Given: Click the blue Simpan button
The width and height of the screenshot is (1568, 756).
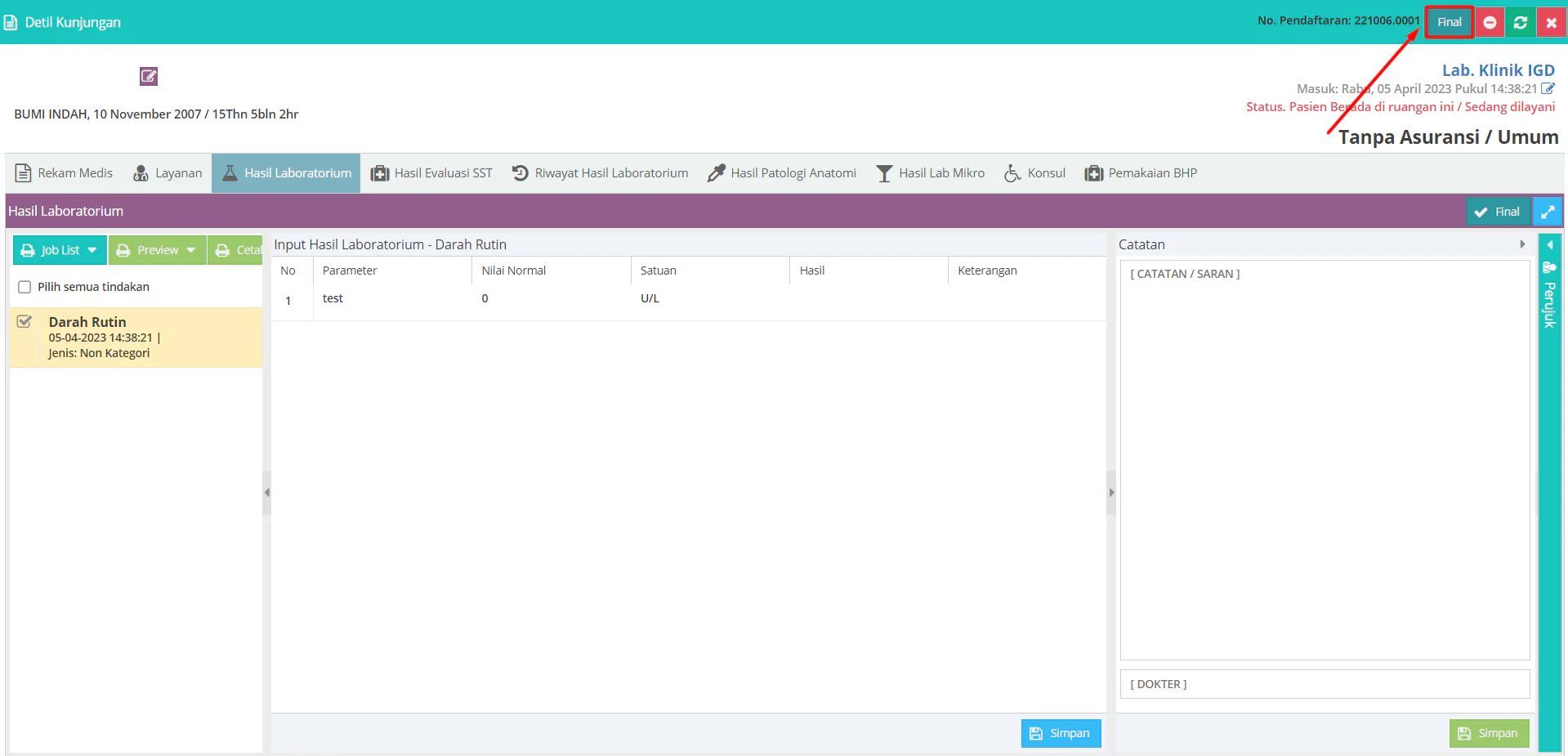Looking at the screenshot, I should pyautogui.click(x=1061, y=733).
